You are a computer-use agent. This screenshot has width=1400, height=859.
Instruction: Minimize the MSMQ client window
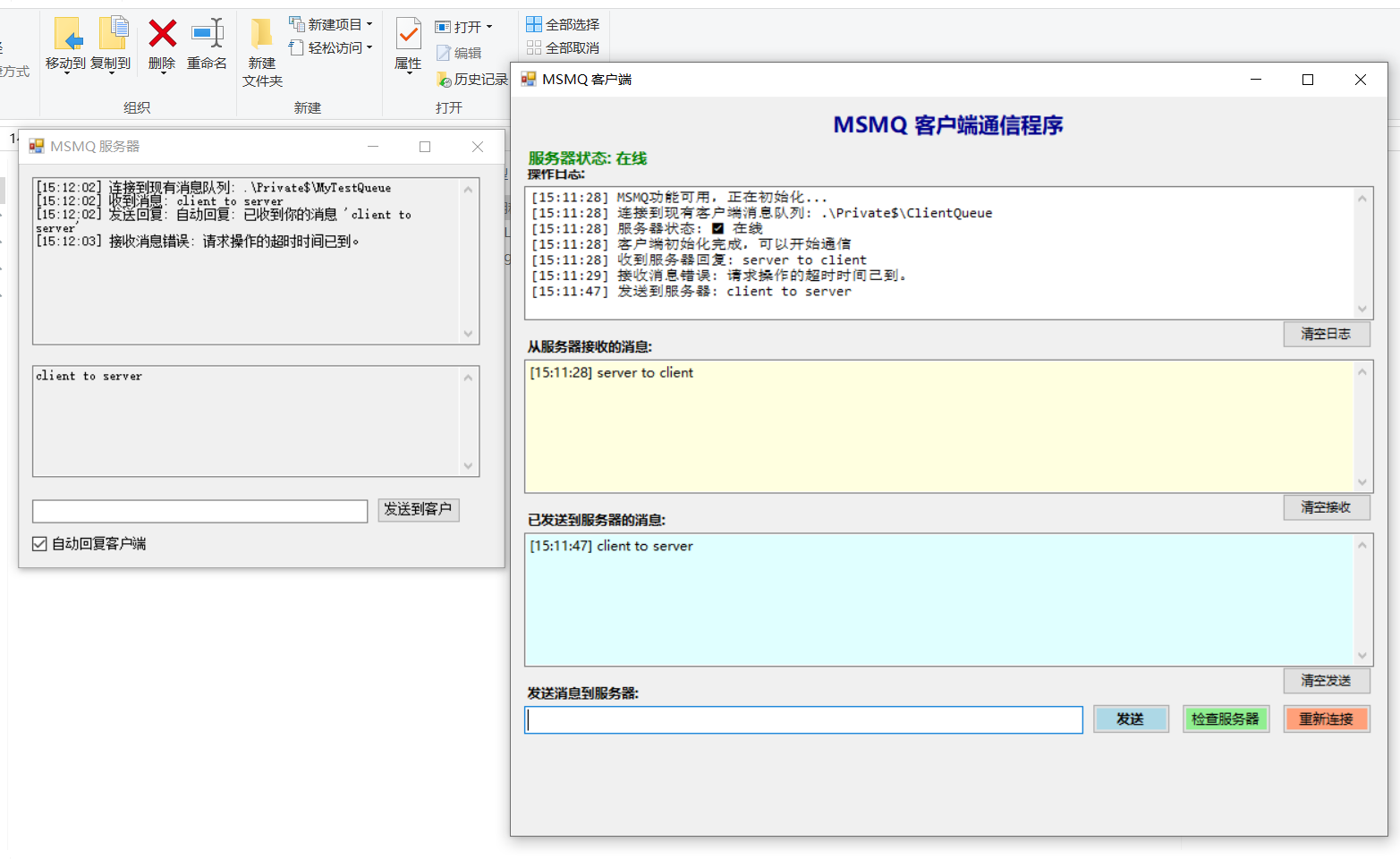(x=1256, y=80)
